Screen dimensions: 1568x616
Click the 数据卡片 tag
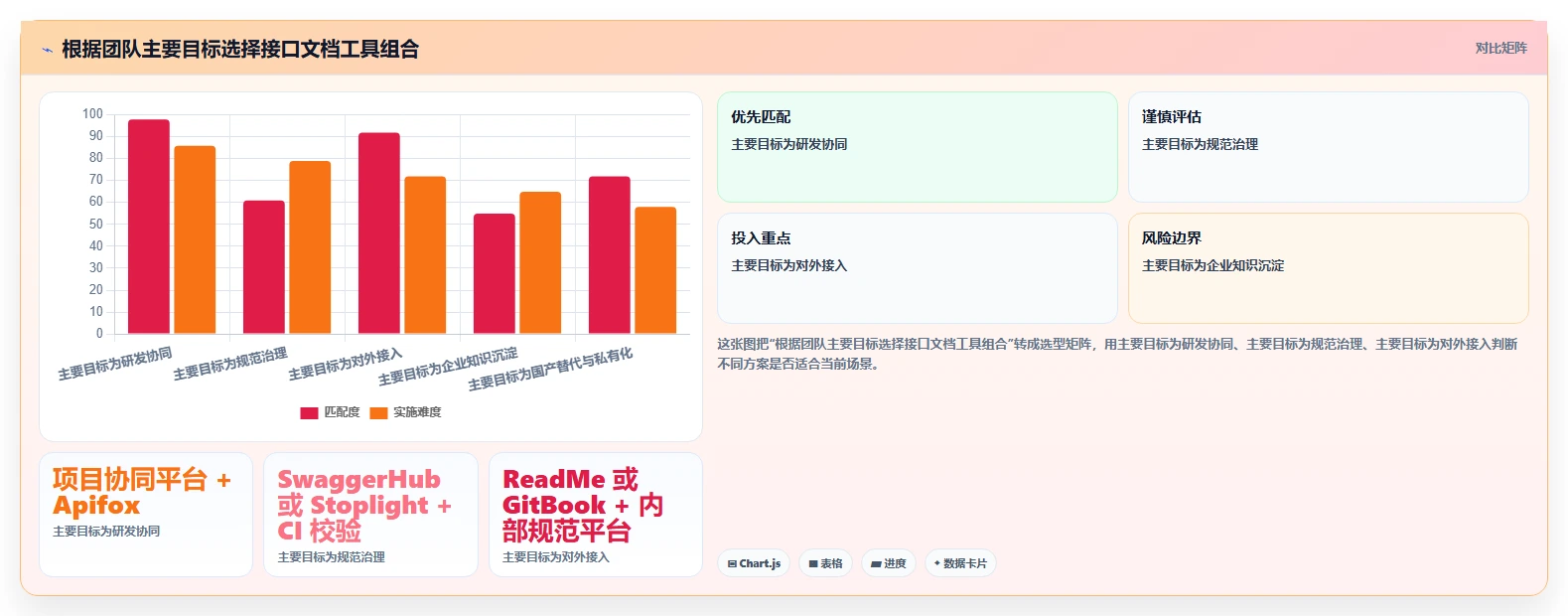pyautogui.click(x=960, y=563)
